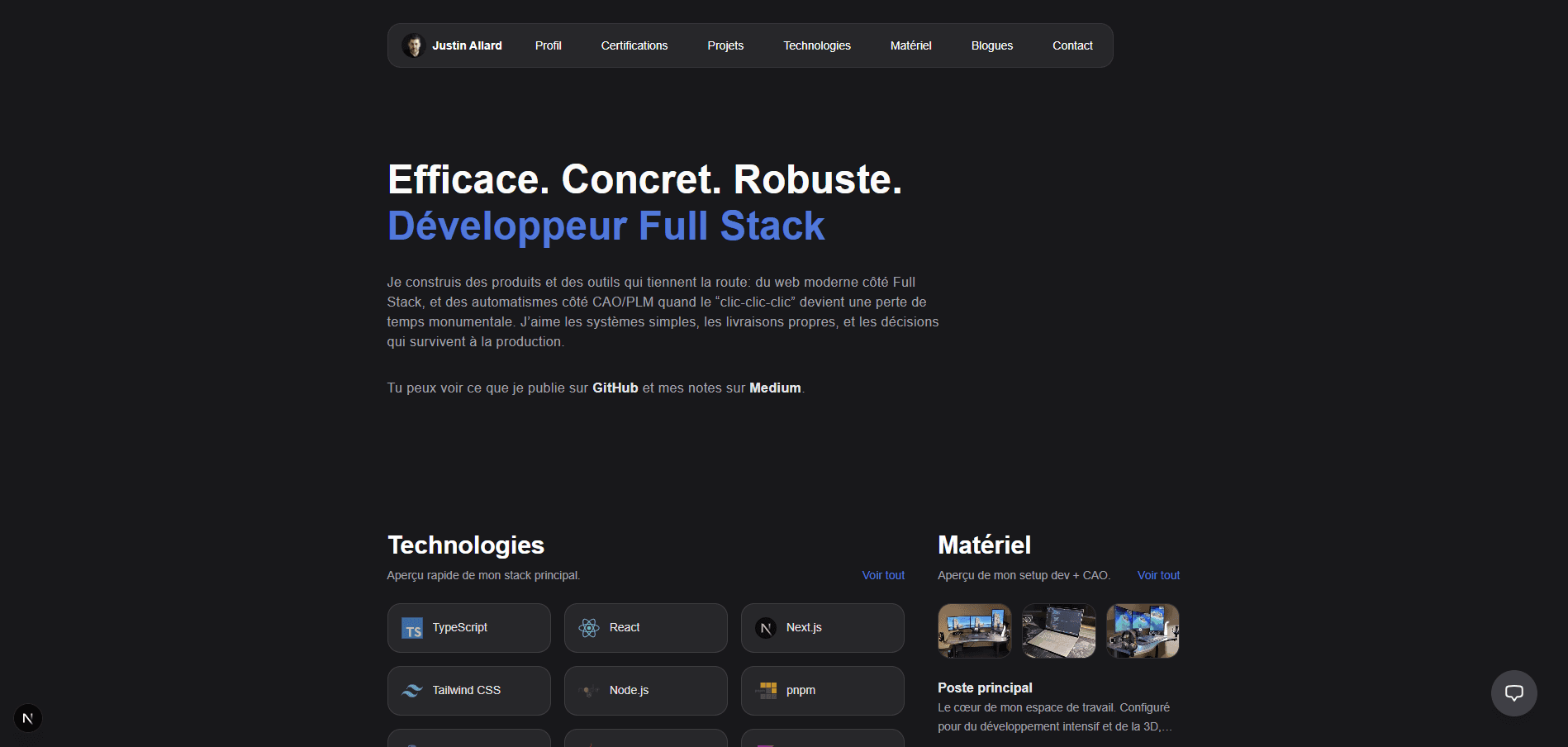Follow the GitHub link in intro
The height and width of the screenshot is (747, 1568).
coord(615,388)
